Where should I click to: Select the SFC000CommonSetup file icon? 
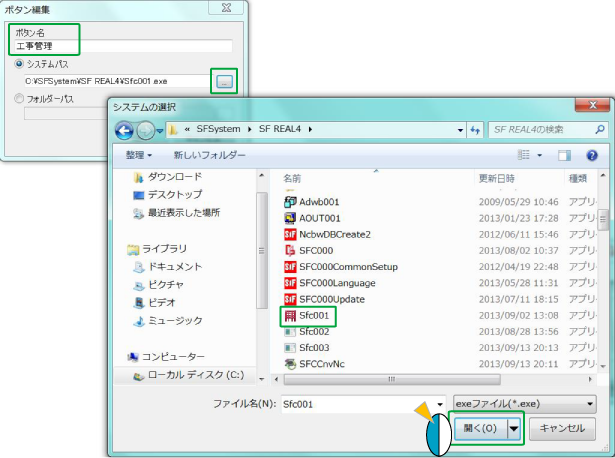point(290,267)
